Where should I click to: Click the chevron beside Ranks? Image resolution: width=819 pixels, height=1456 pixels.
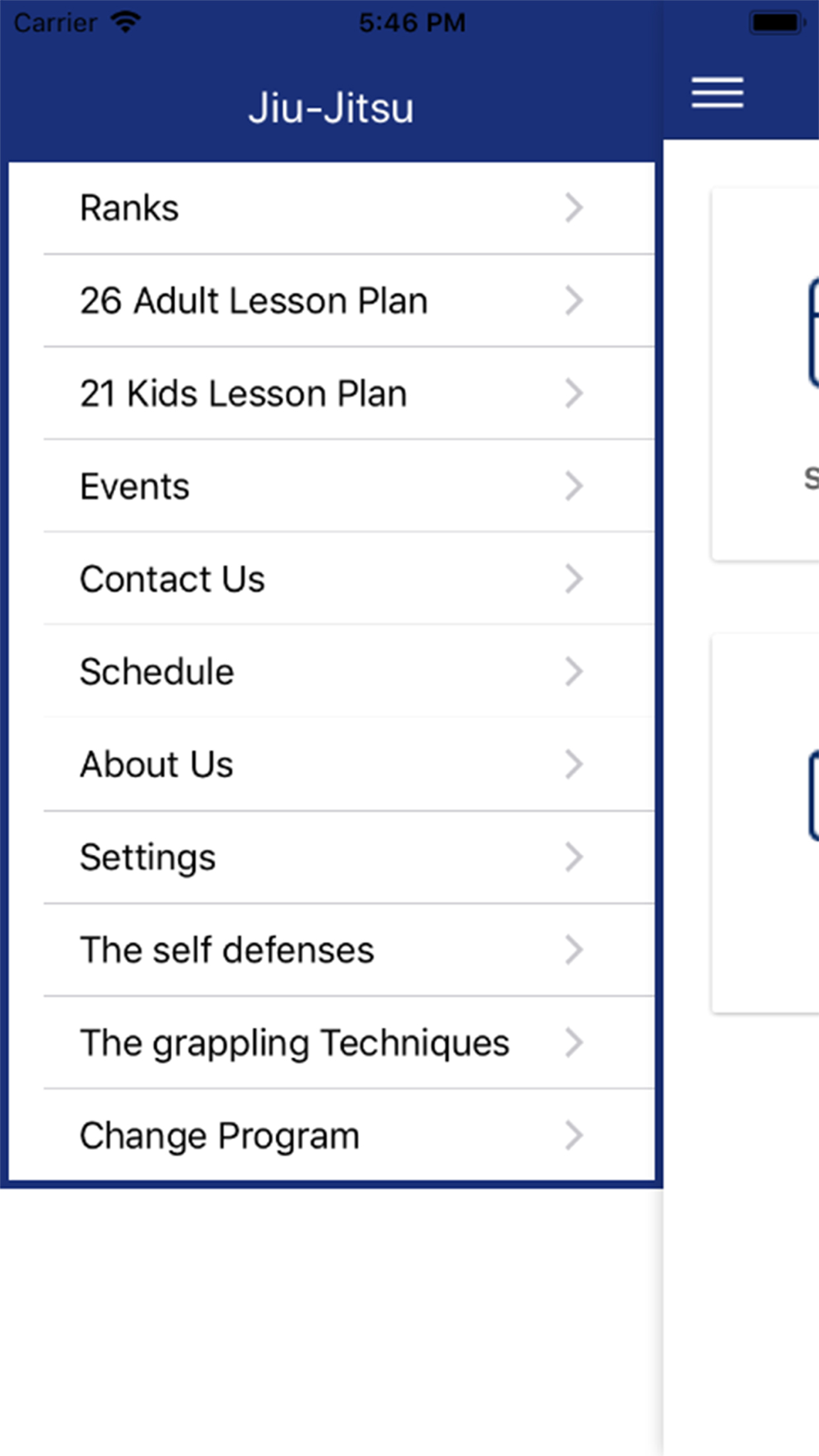(574, 208)
